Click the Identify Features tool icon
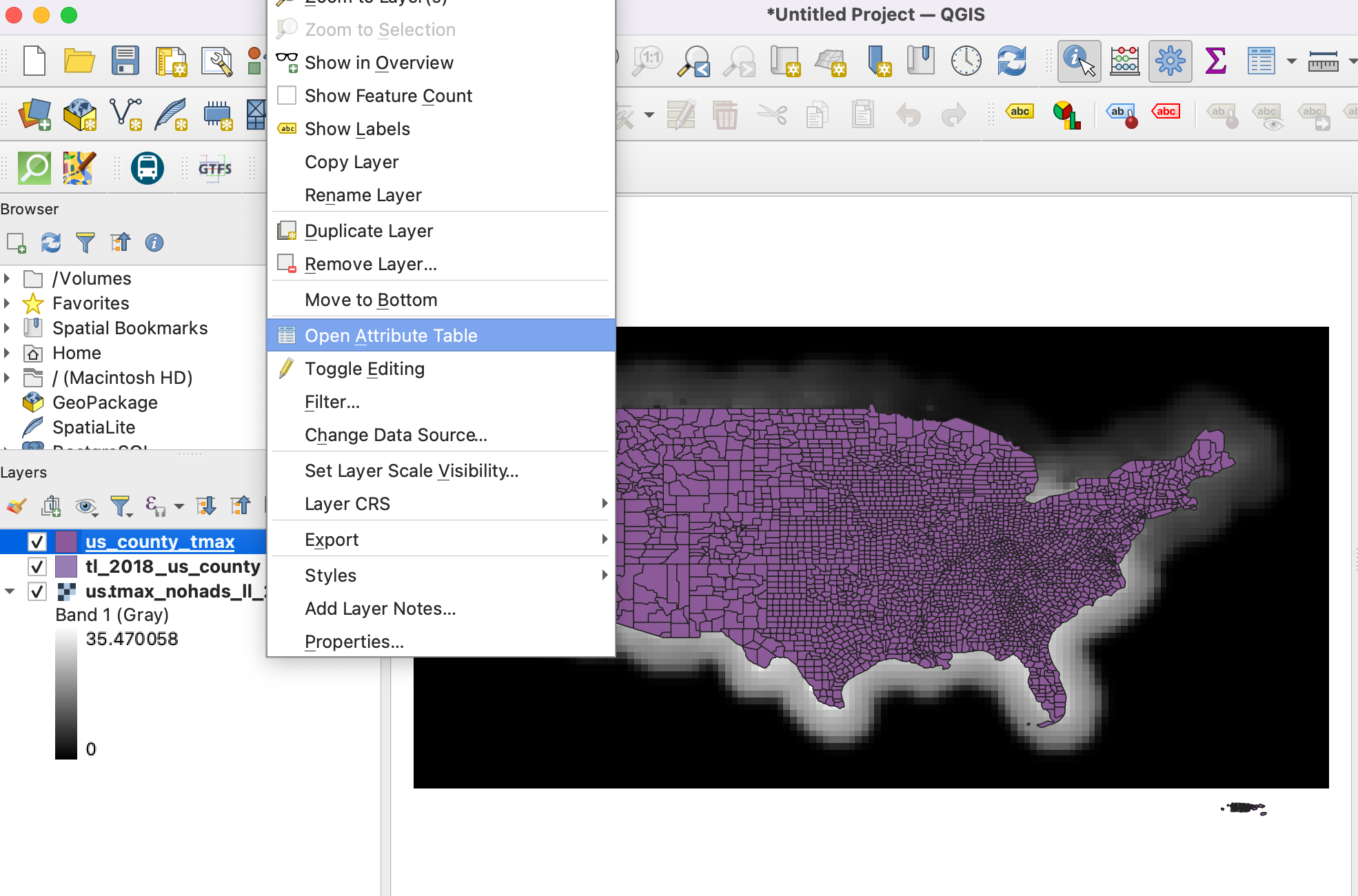The width and height of the screenshot is (1358, 896). tap(1078, 61)
